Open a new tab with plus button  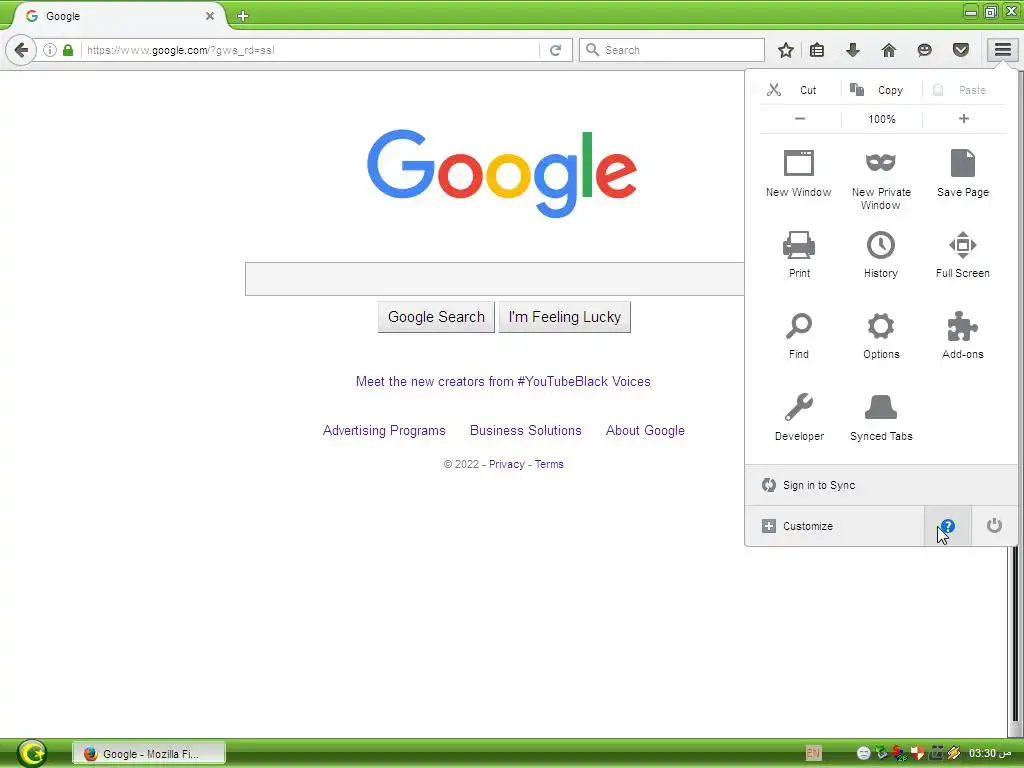(243, 16)
